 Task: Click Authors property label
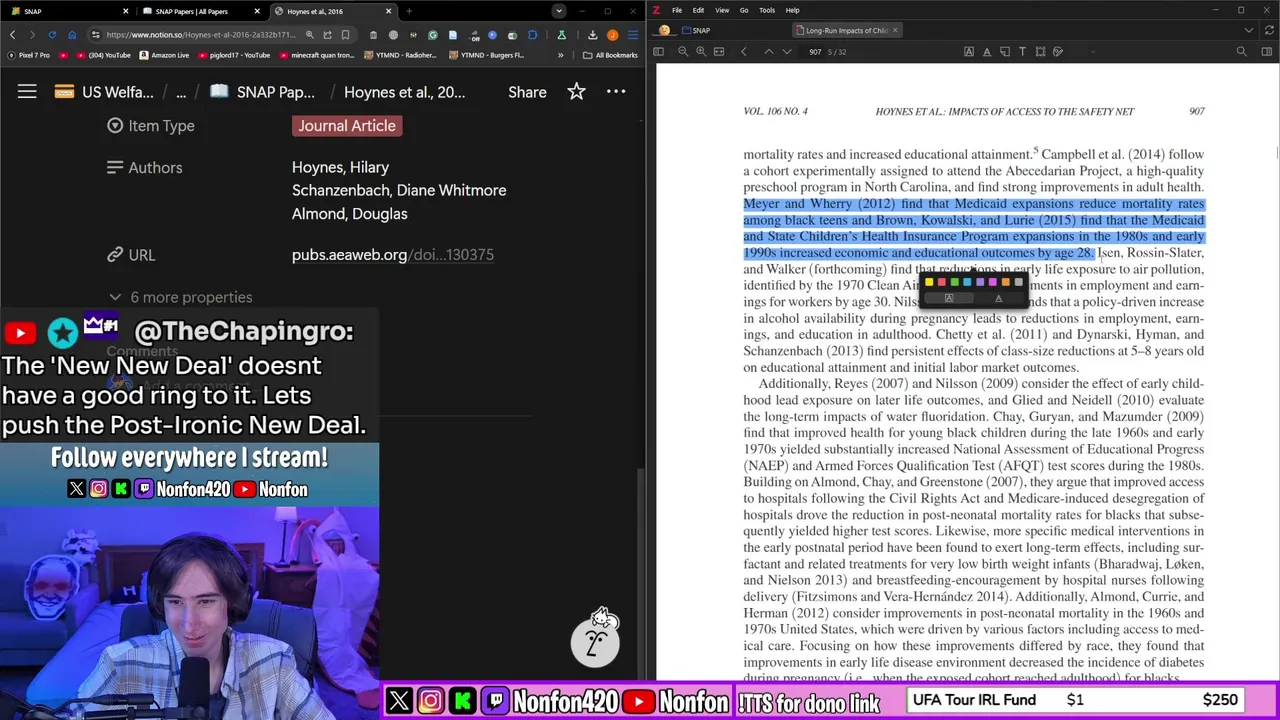click(x=144, y=168)
